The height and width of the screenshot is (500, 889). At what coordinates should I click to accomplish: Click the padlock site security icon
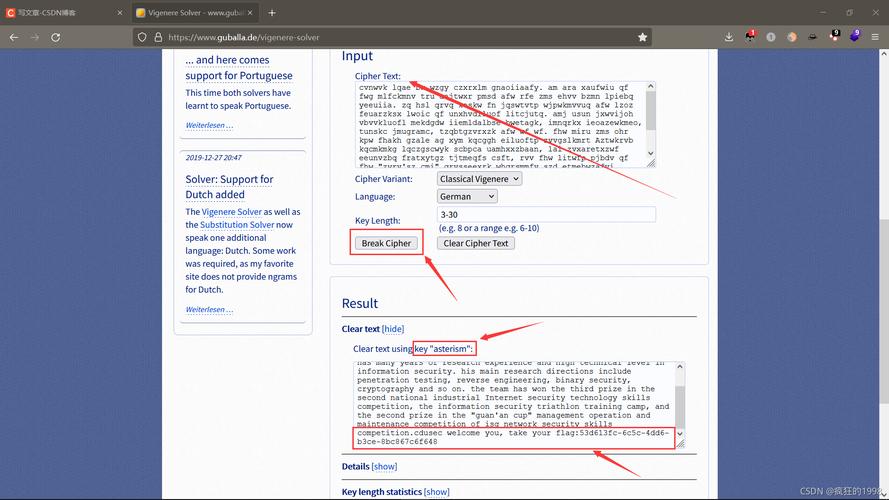[x=158, y=37]
